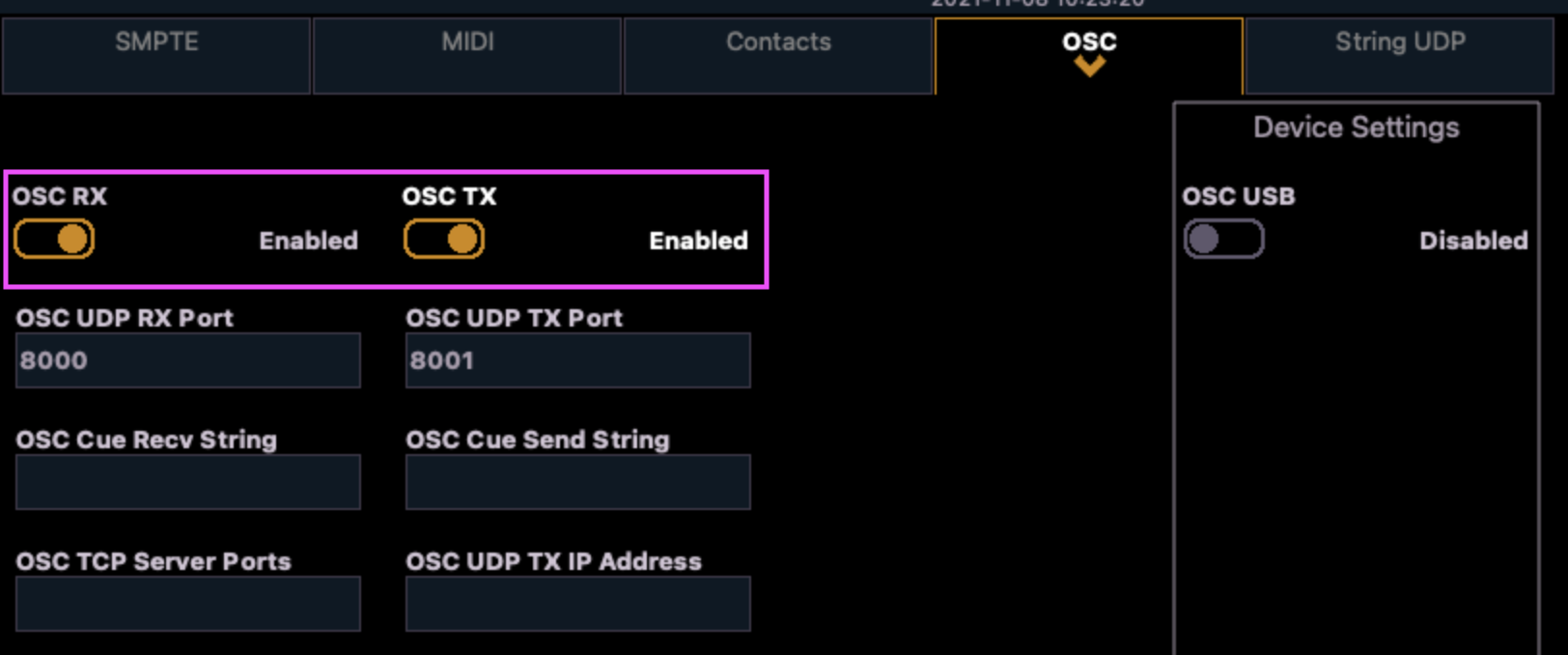
Task: Click the Disabled label beside OSC USB
Action: [x=1473, y=241]
